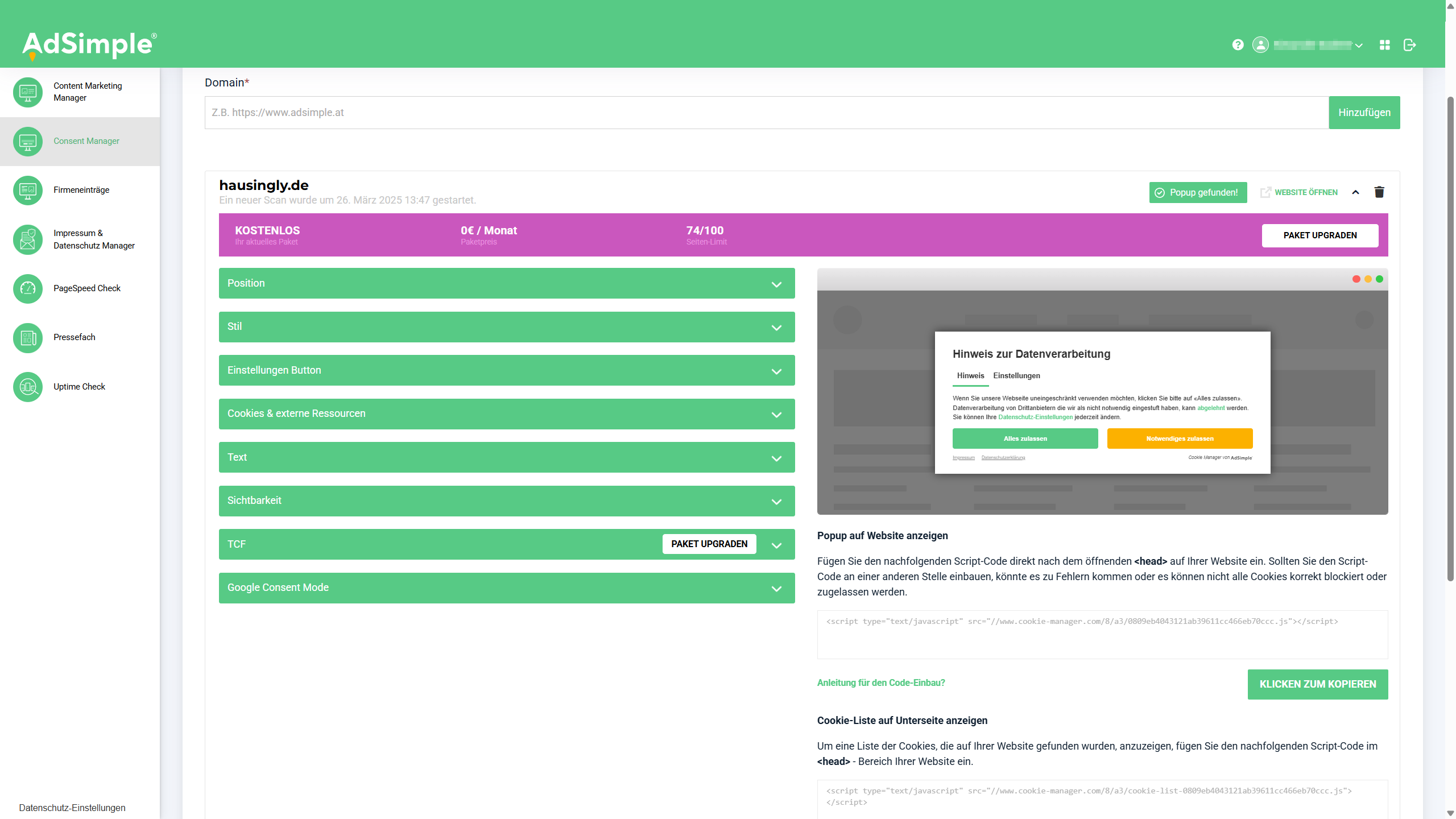Screen dimensions: 1456x819
Task: Open the apps grid icon in header
Action: [1384, 45]
